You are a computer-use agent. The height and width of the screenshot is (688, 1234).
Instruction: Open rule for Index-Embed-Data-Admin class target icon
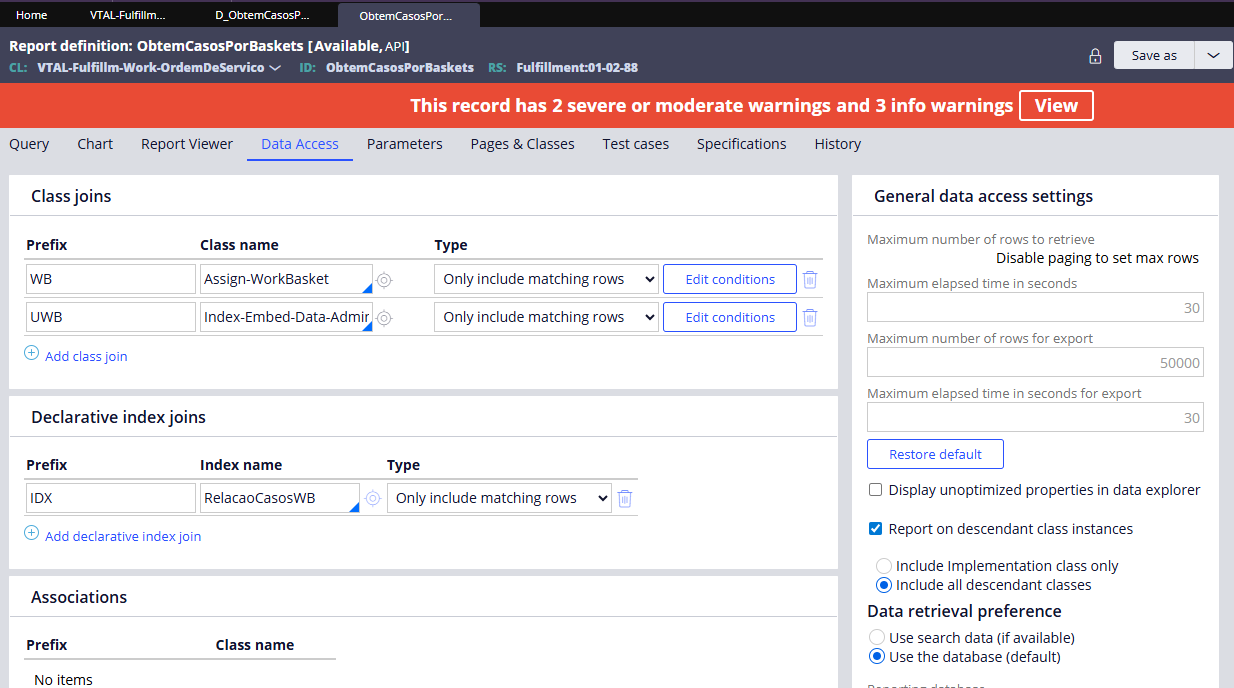[x=384, y=318]
